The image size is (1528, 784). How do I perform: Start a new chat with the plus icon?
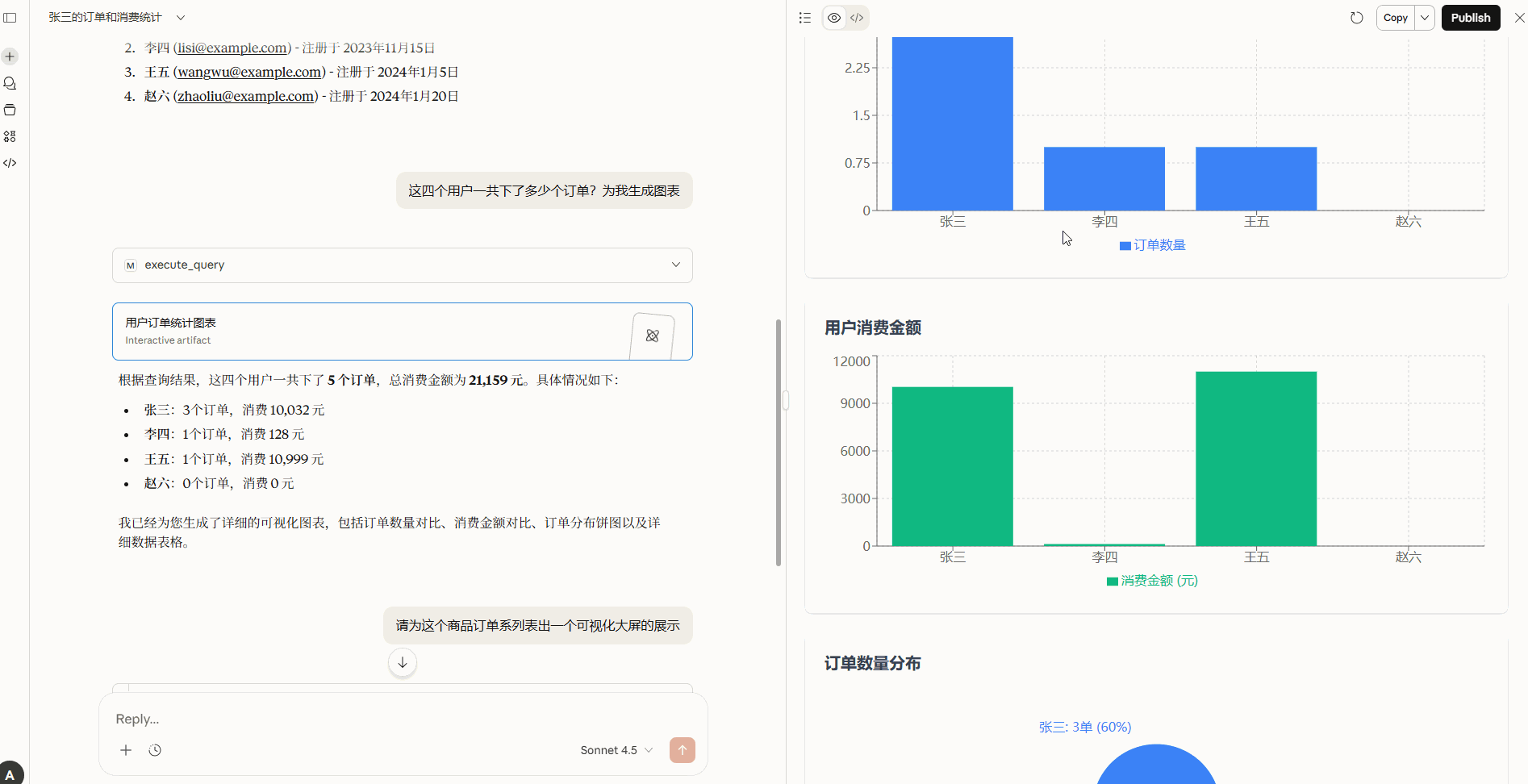(x=9, y=56)
